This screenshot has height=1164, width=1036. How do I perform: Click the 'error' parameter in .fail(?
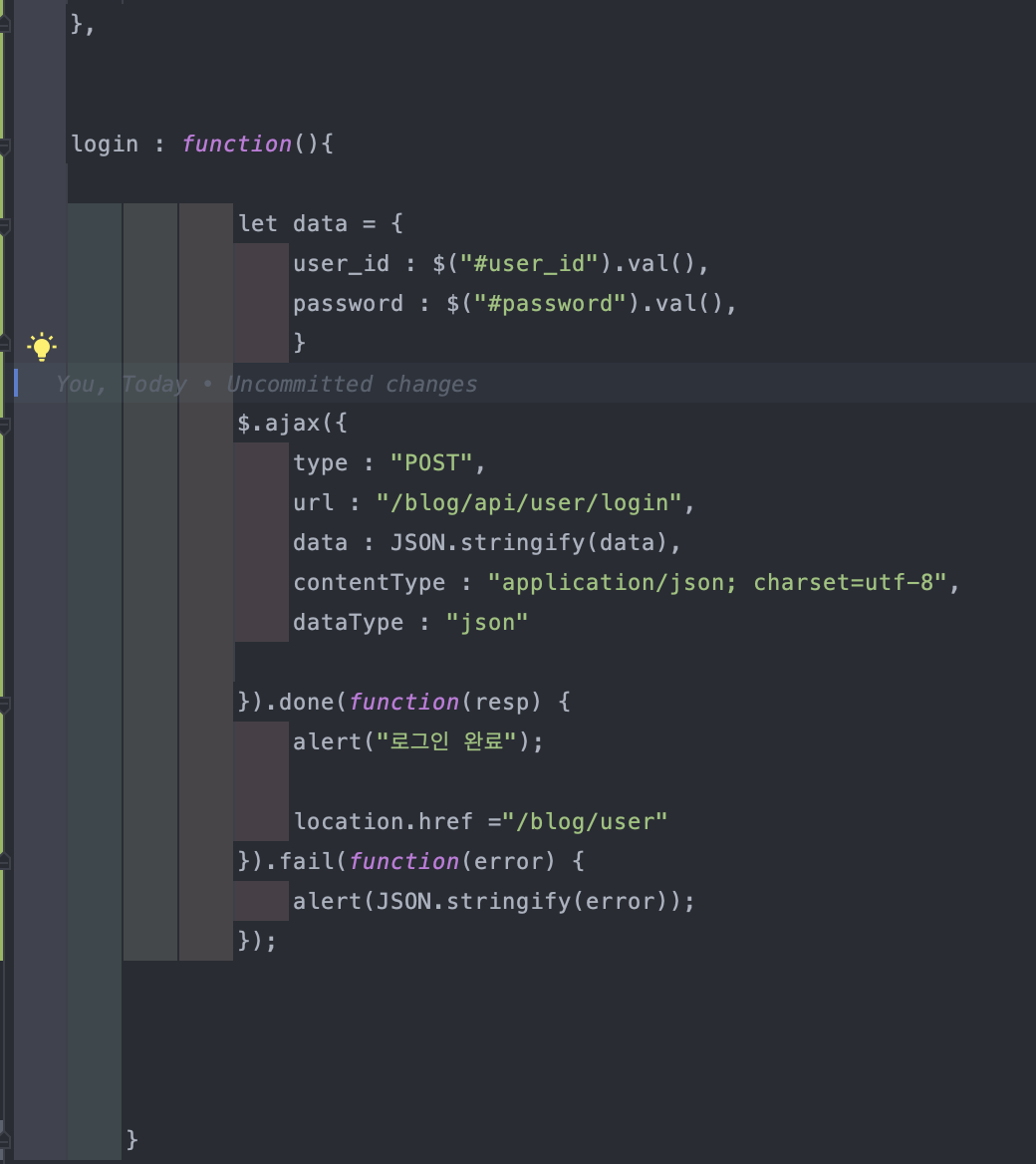pos(508,862)
